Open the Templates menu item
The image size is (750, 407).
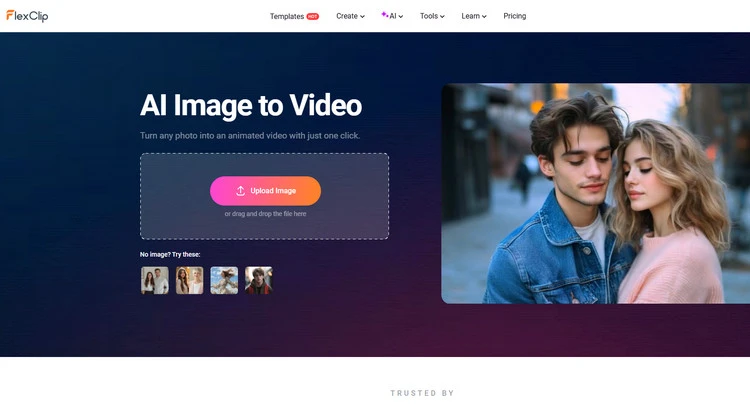coord(287,16)
